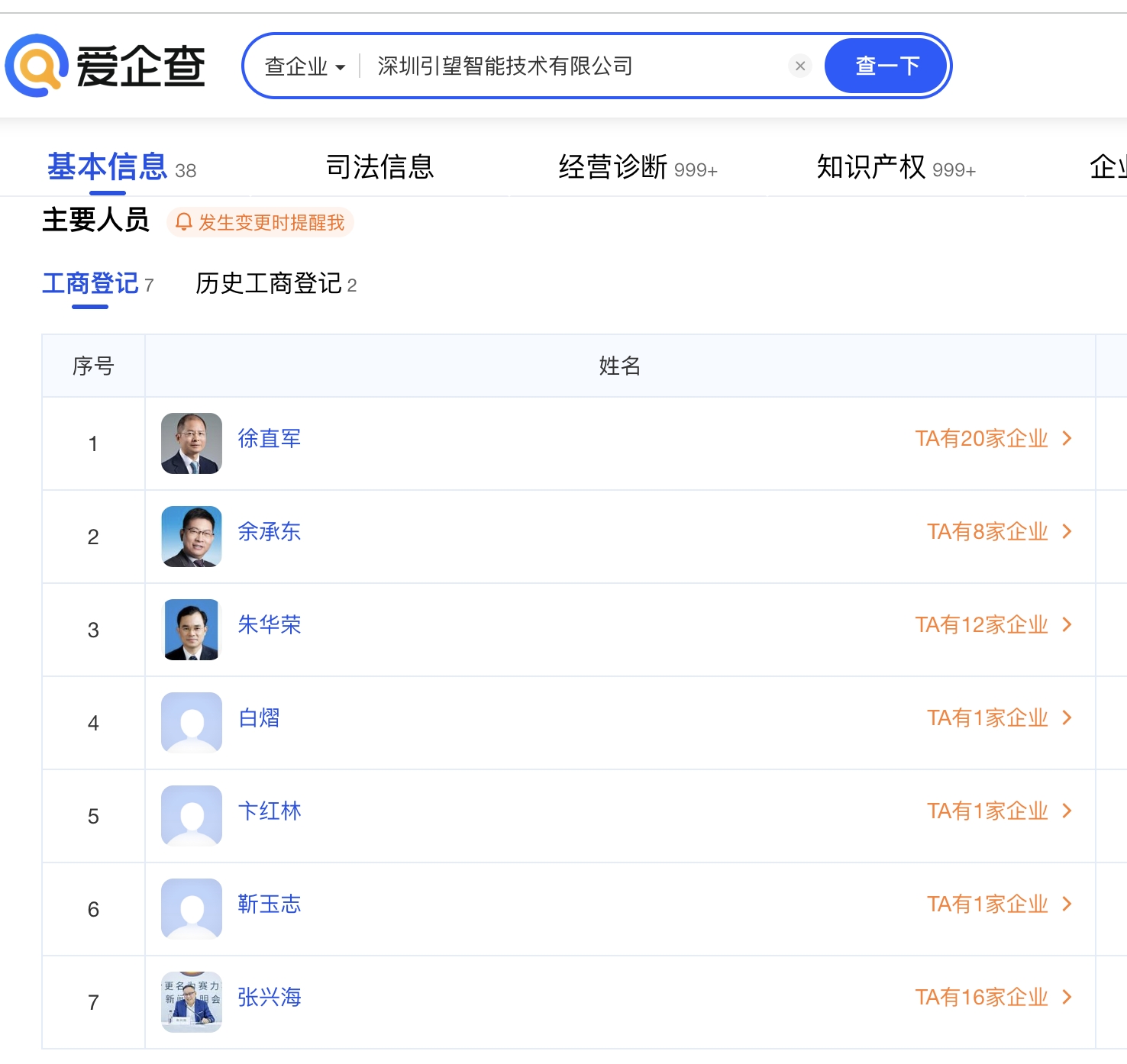Image resolution: width=1127 pixels, height=1064 pixels.
Task: Click the 查一下 search button
Action: (886, 66)
